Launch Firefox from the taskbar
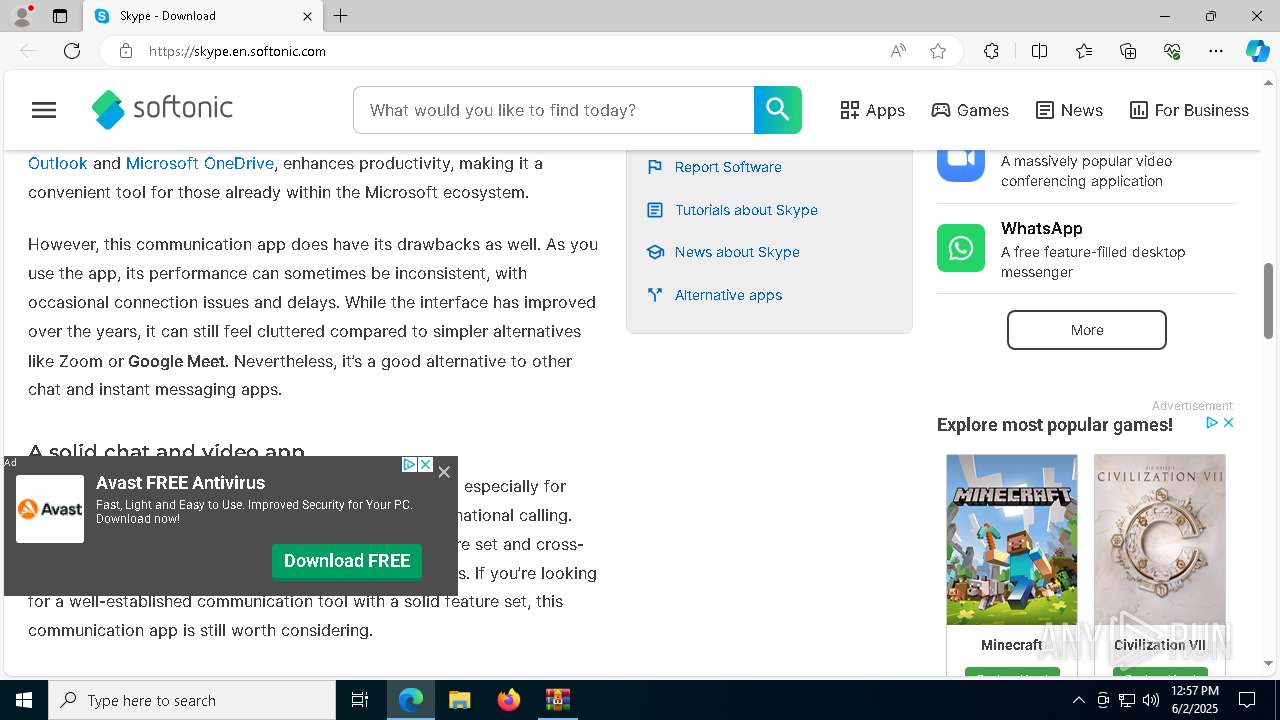This screenshot has height=720, width=1280. pos(509,700)
